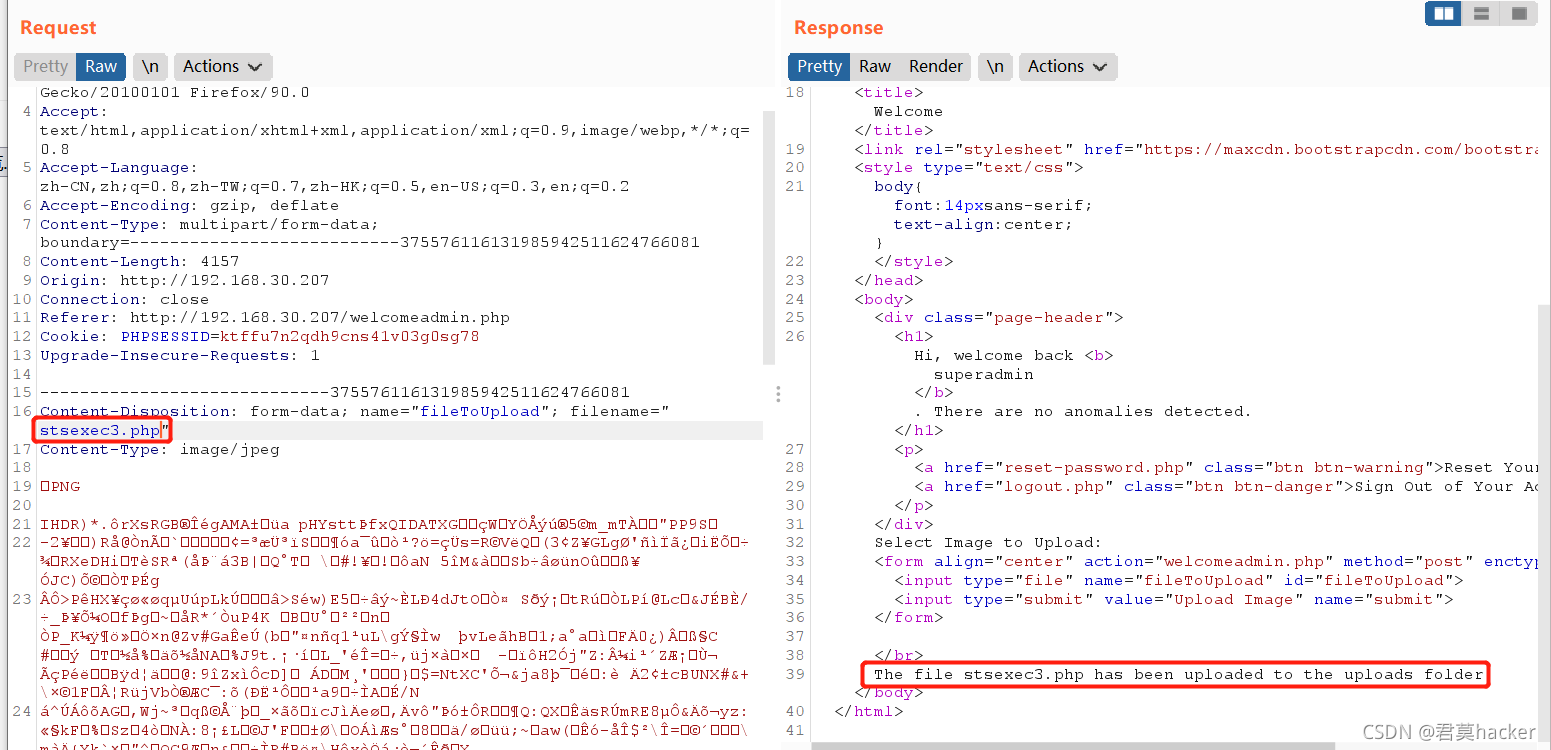Toggle \n display in Response panel
The height and width of the screenshot is (750, 1551).
point(995,66)
